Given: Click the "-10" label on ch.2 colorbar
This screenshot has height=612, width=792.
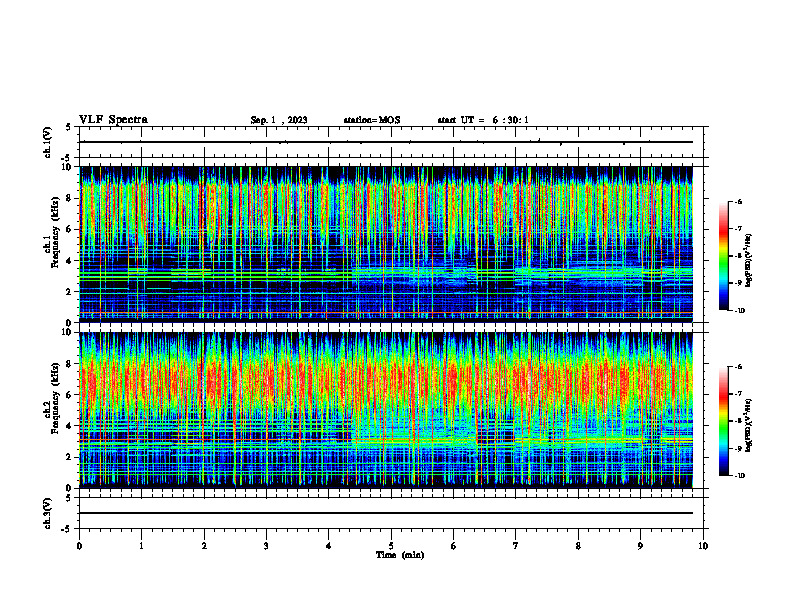Looking at the screenshot, I should click(739, 476).
